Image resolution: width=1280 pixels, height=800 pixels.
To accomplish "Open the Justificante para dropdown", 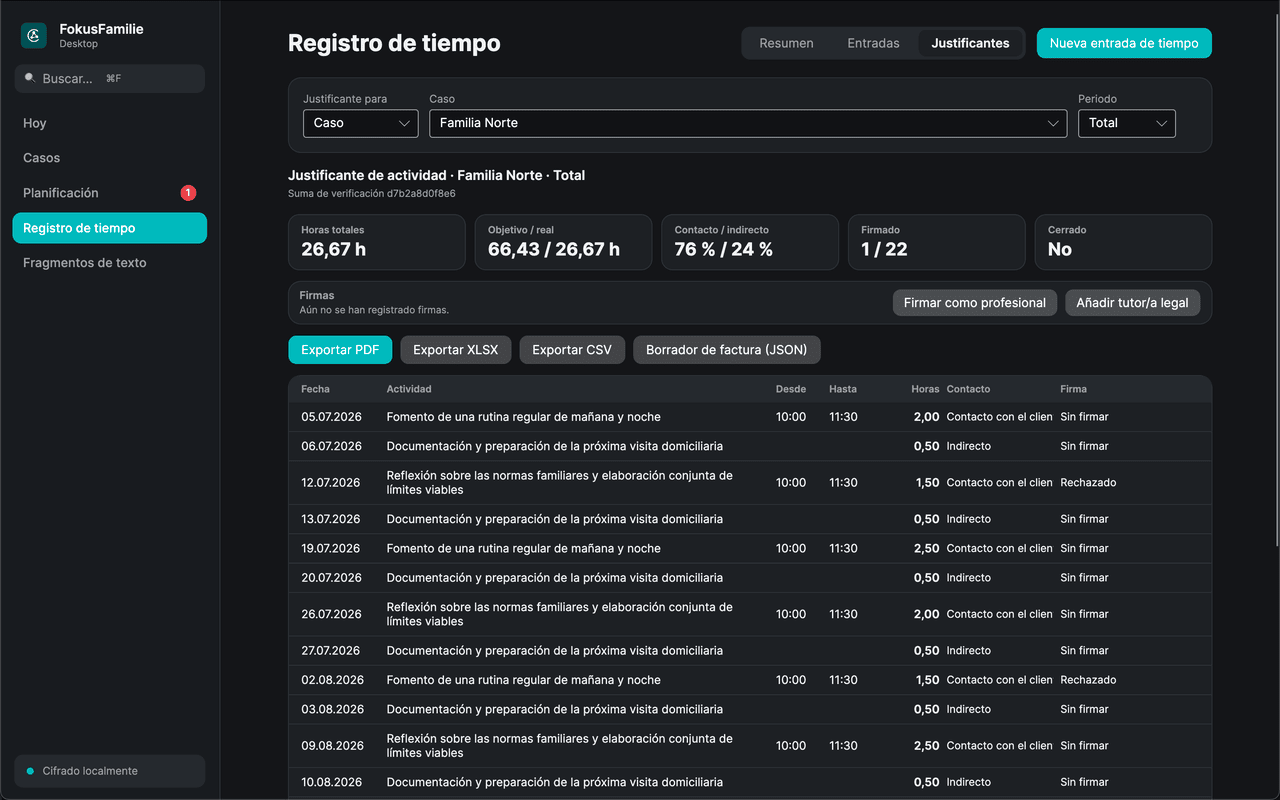I will pos(361,123).
